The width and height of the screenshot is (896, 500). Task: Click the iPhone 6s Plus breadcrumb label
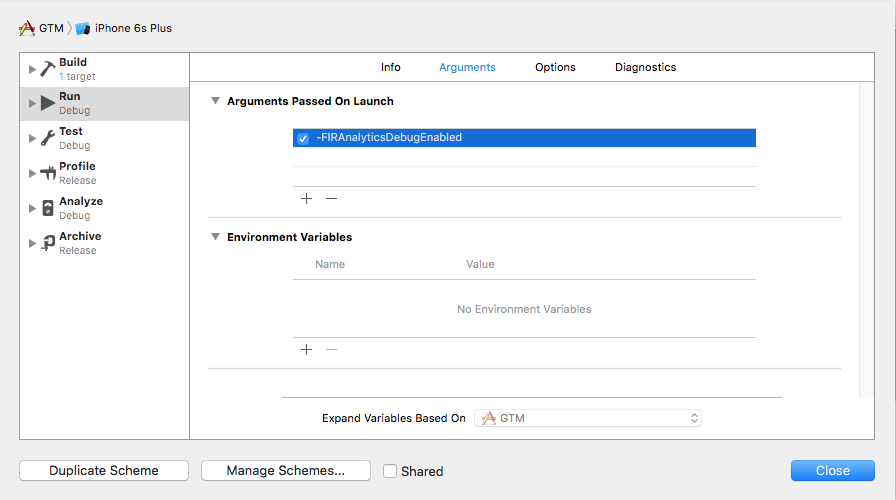pyautogui.click(x=133, y=28)
